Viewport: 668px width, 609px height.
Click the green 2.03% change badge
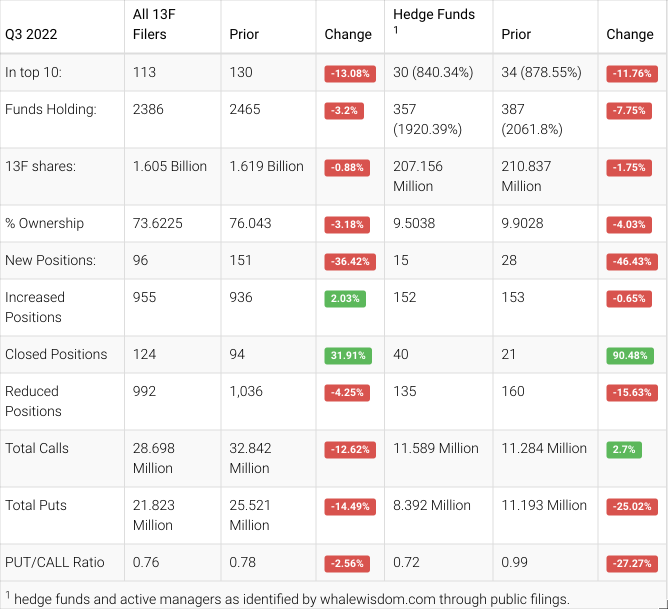[345, 298]
